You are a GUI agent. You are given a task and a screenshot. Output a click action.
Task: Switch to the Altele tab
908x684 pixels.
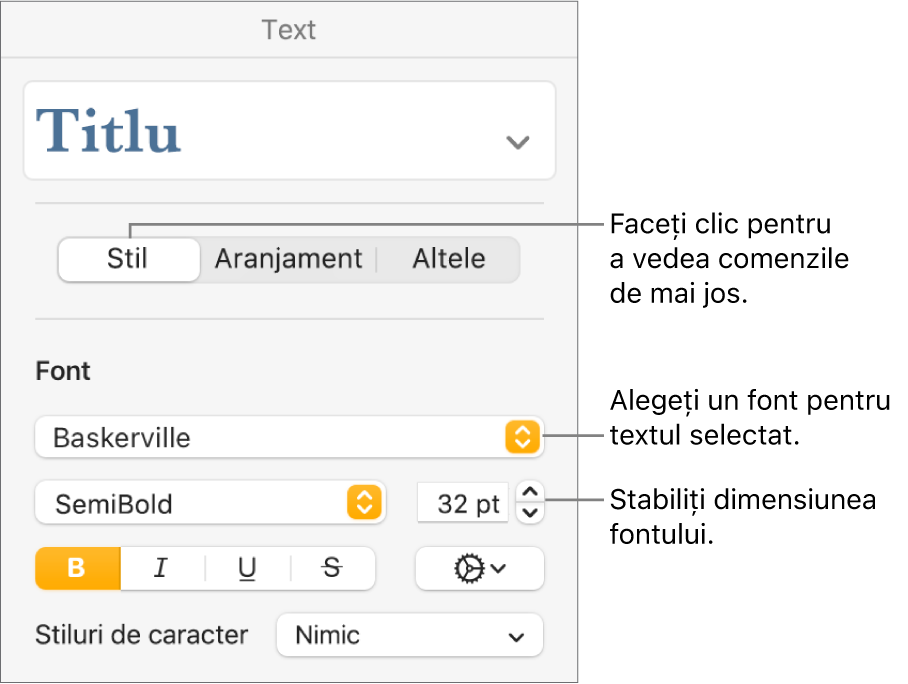[x=448, y=259]
